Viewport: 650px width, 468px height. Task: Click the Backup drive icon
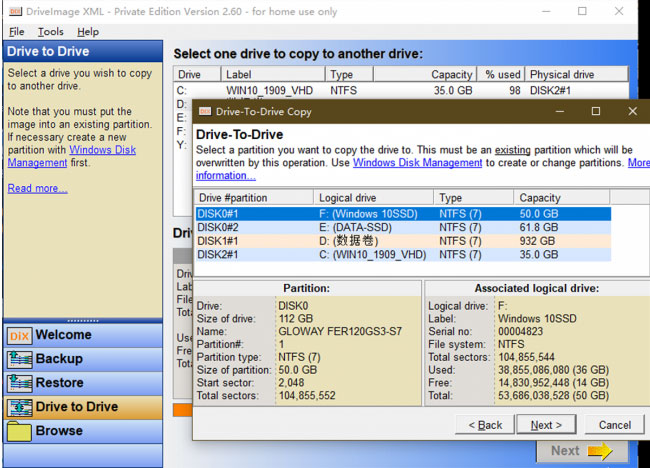point(19,359)
